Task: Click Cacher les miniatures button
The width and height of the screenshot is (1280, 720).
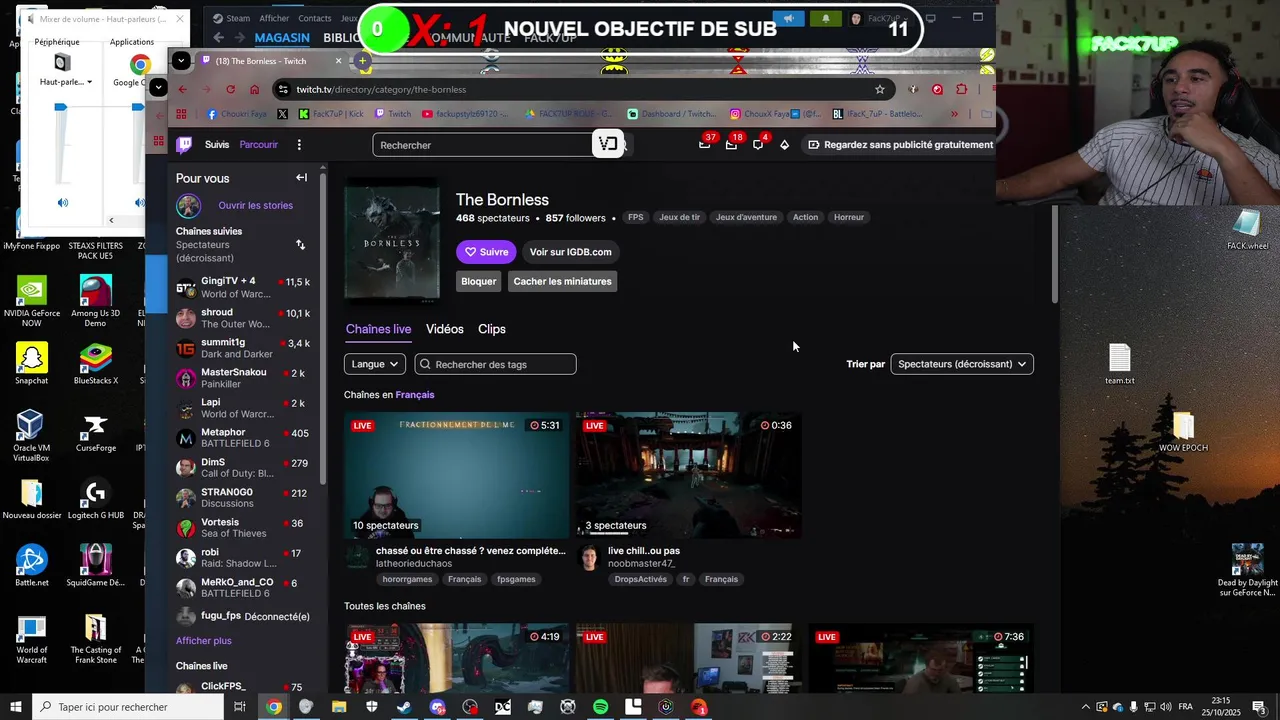Action: point(562,281)
